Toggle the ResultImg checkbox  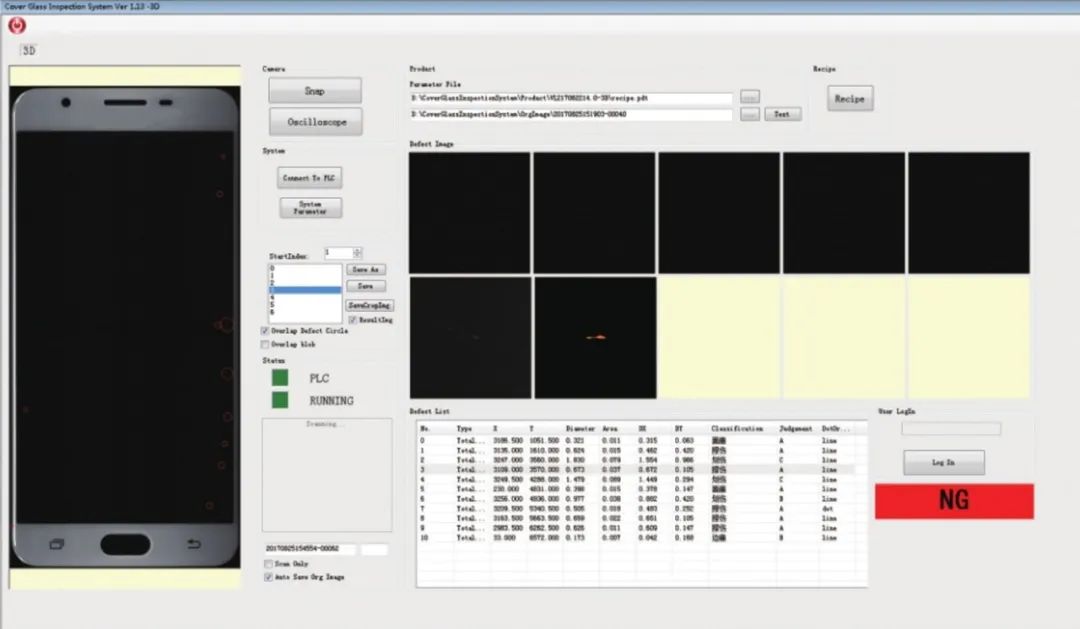[353, 320]
